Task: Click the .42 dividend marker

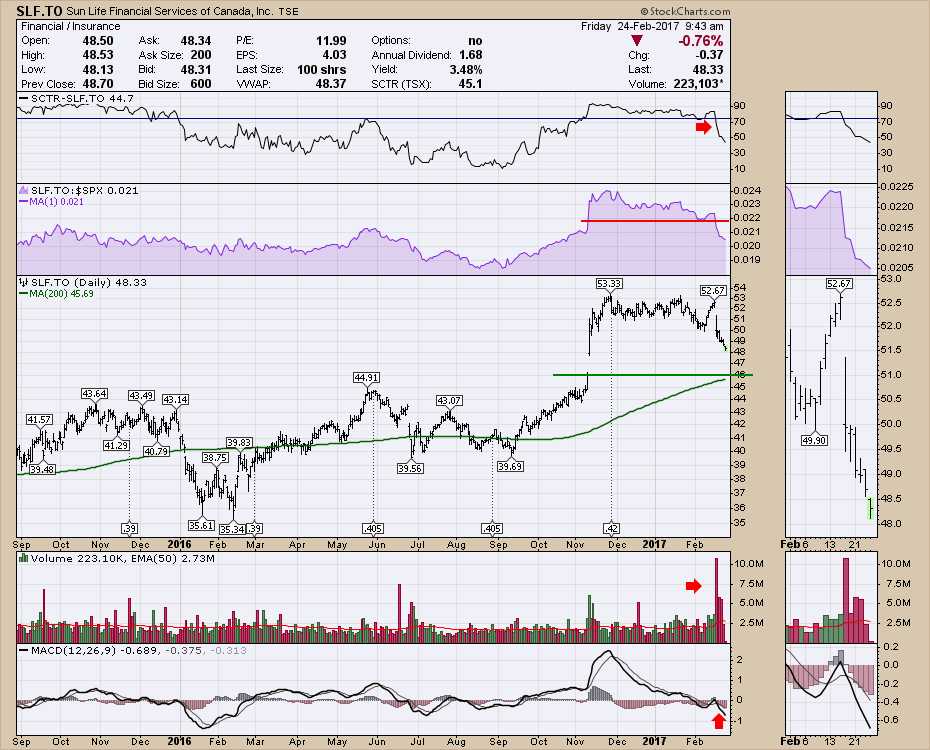Action: (611, 528)
